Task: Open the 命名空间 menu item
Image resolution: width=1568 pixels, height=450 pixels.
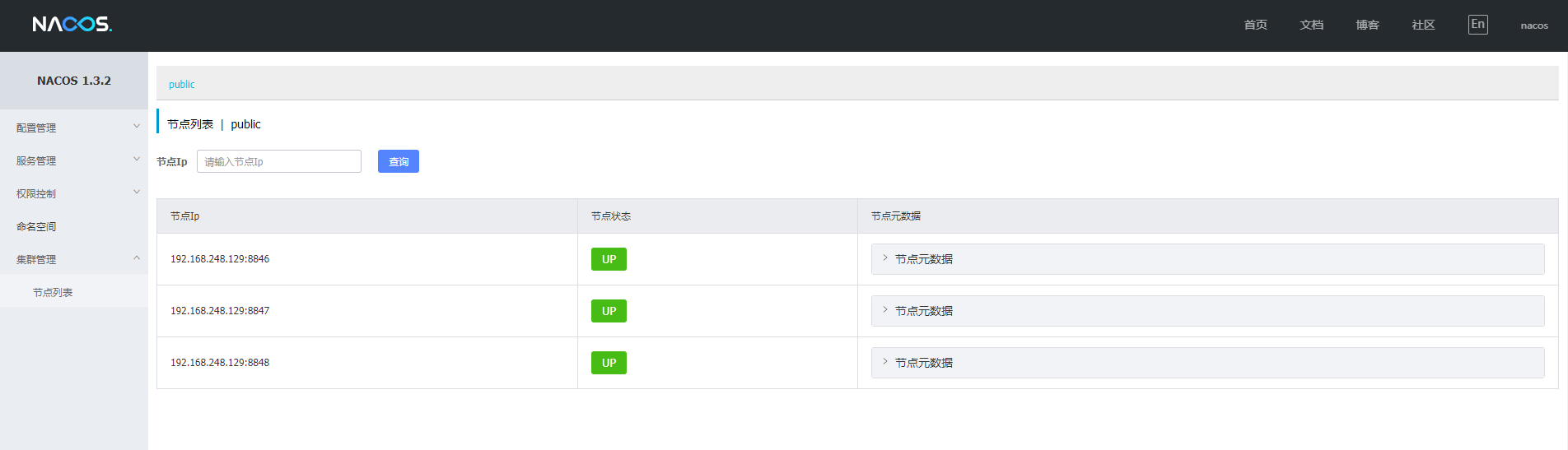Action: click(74, 226)
